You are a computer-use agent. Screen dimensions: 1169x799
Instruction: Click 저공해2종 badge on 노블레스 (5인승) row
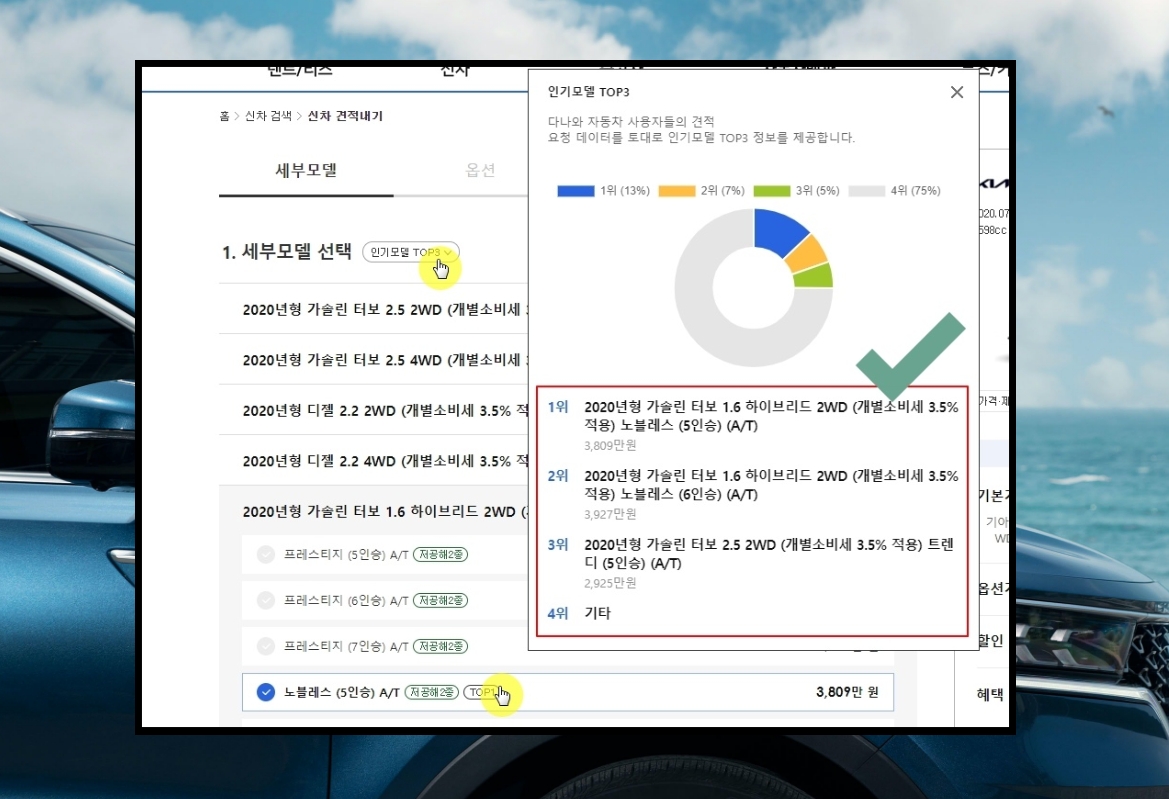point(432,692)
